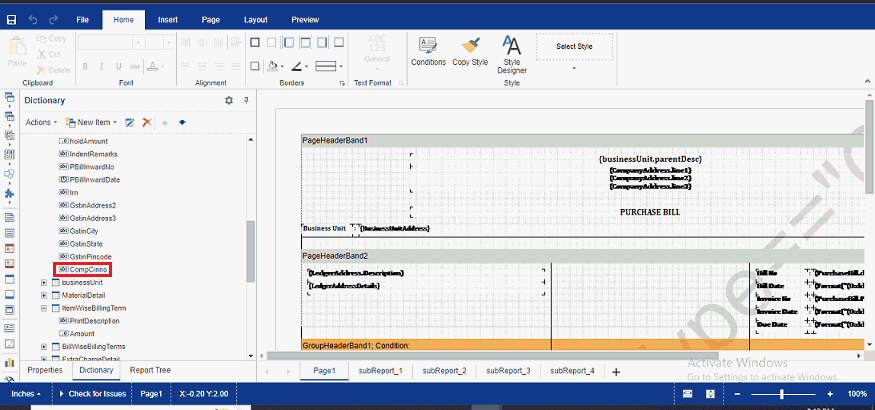Viewport: 875px width, 410px height.
Task: Open the Style Designer
Action: pos(511,54)
